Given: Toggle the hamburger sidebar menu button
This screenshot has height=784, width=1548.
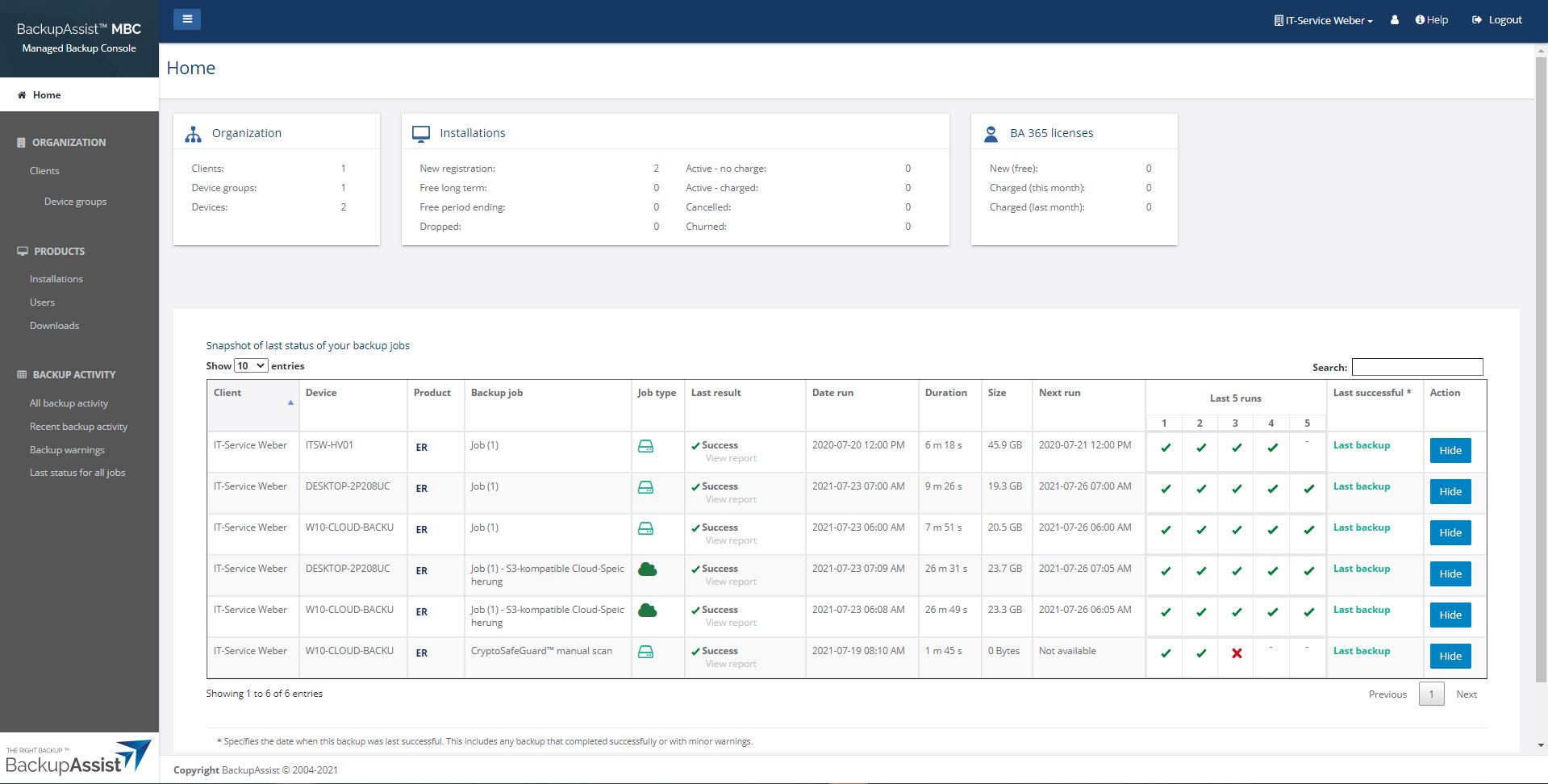Looking at the screenshot, I should [x=187, y=19].
